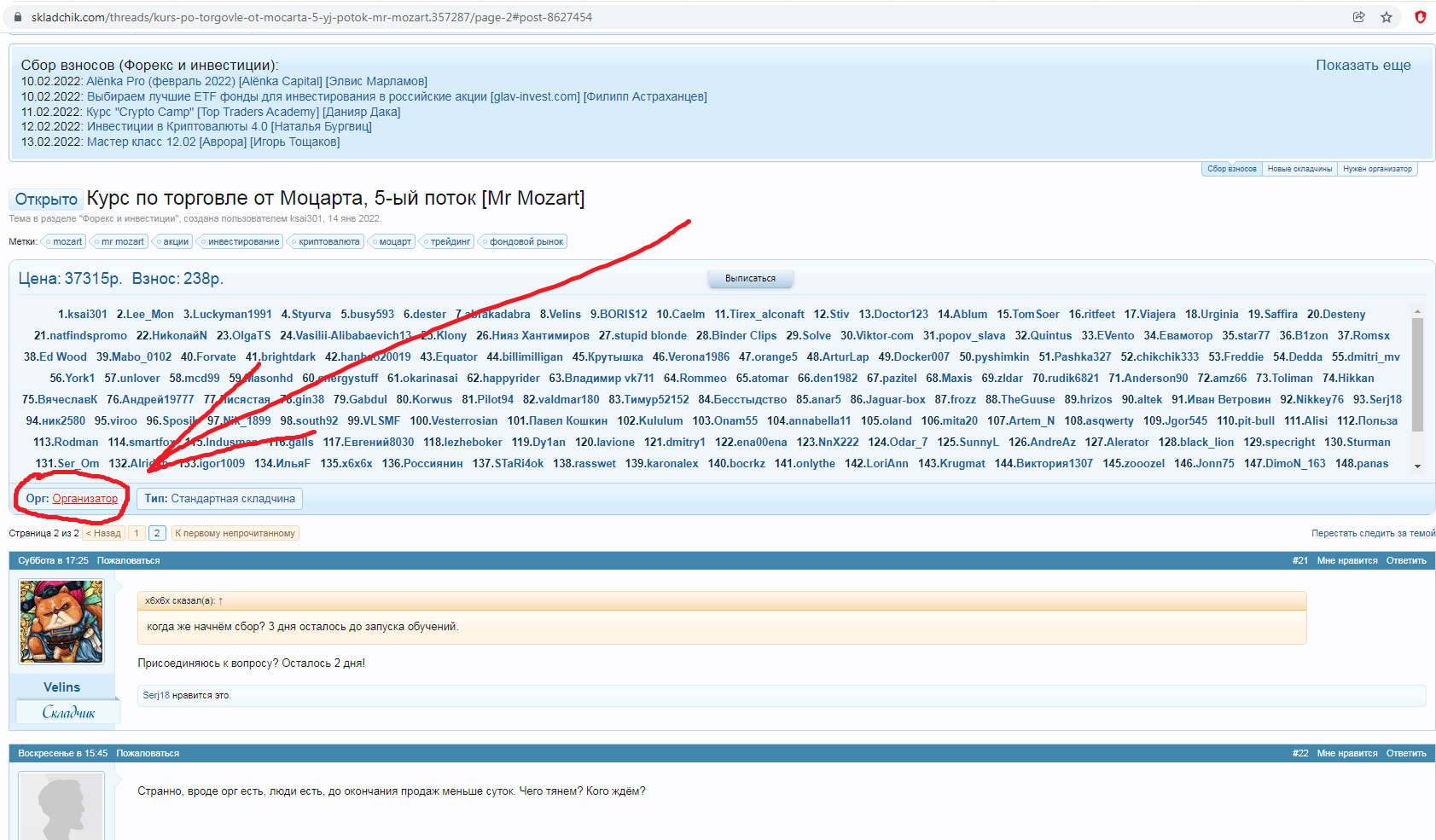Viewport: 1436px width, 840px height.
Task: Like post #21 with Мне нравится
Action: (x=1346, y=560)
